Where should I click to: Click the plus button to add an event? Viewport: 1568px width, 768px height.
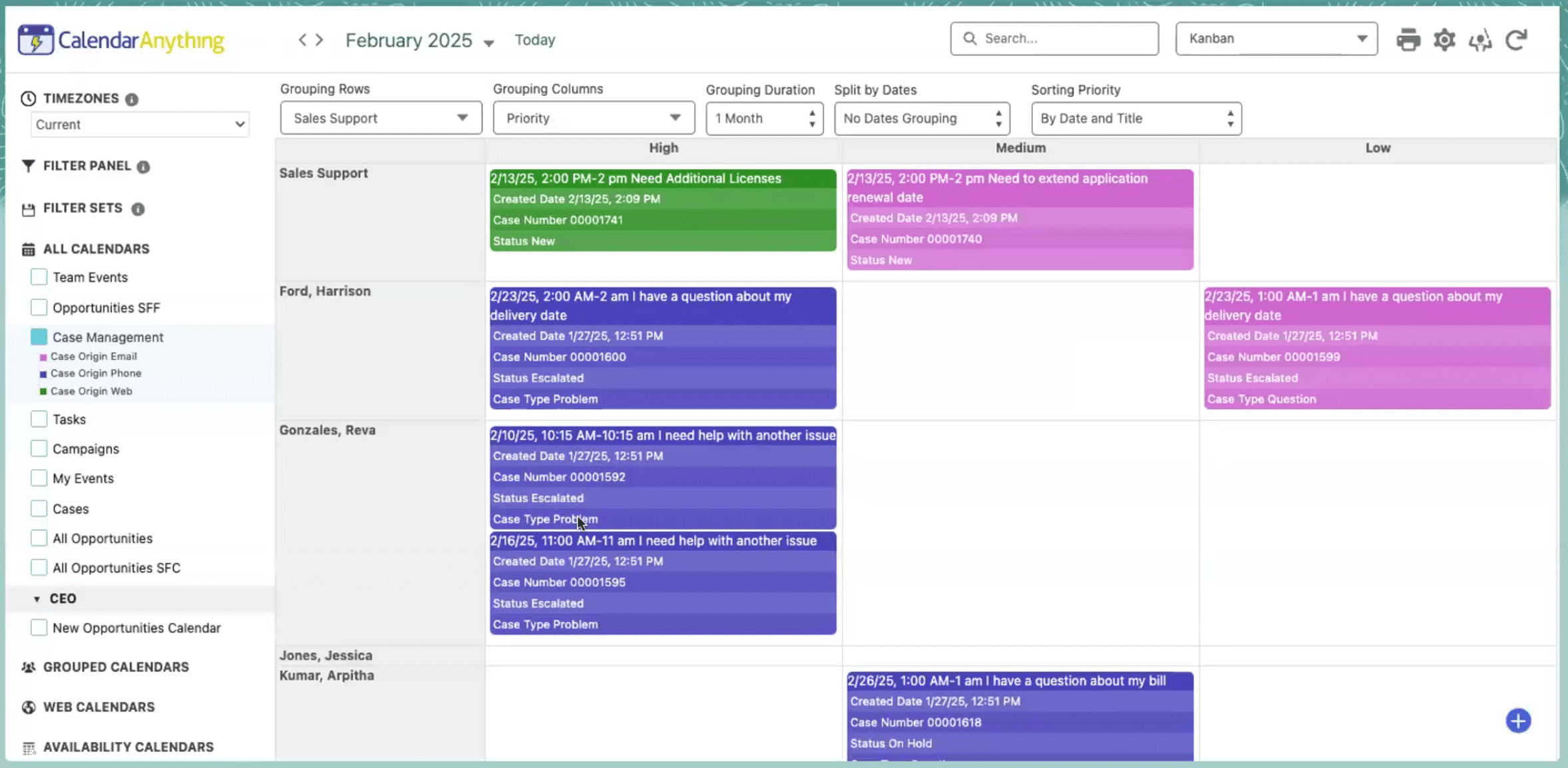1518,720
